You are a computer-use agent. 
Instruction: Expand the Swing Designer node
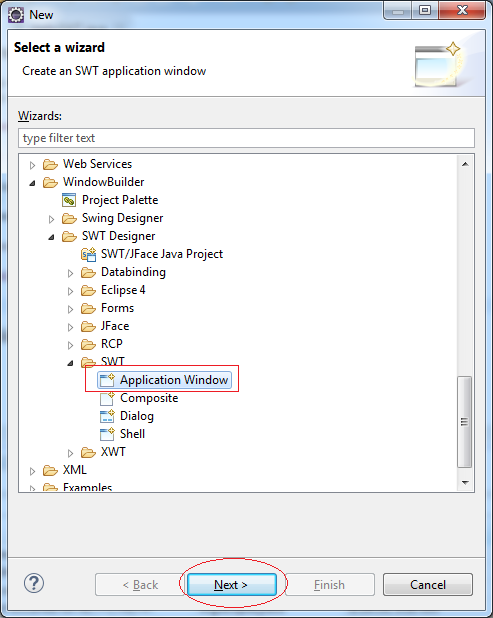(51, 219)
